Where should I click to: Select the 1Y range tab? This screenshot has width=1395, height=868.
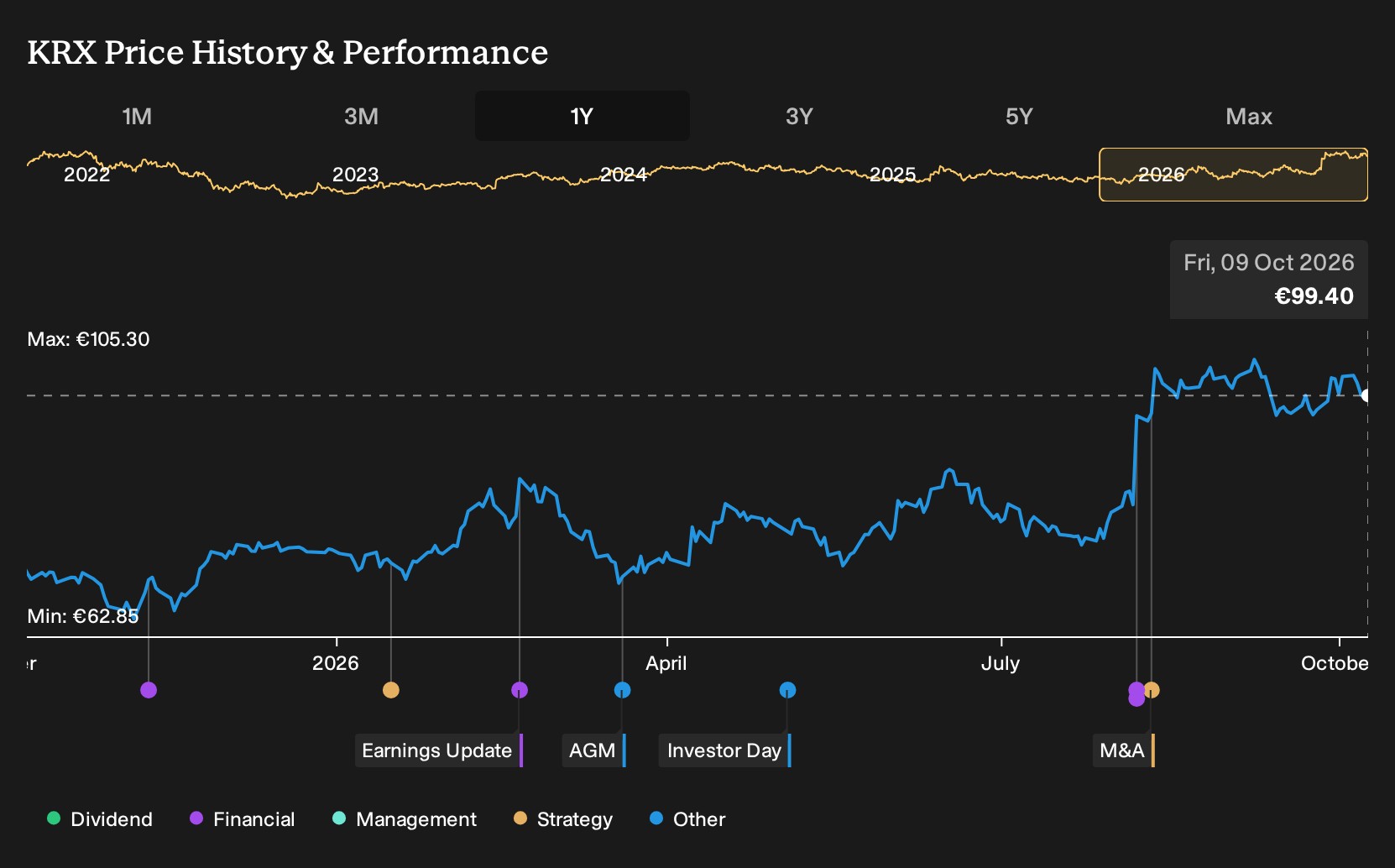point(582,116)
